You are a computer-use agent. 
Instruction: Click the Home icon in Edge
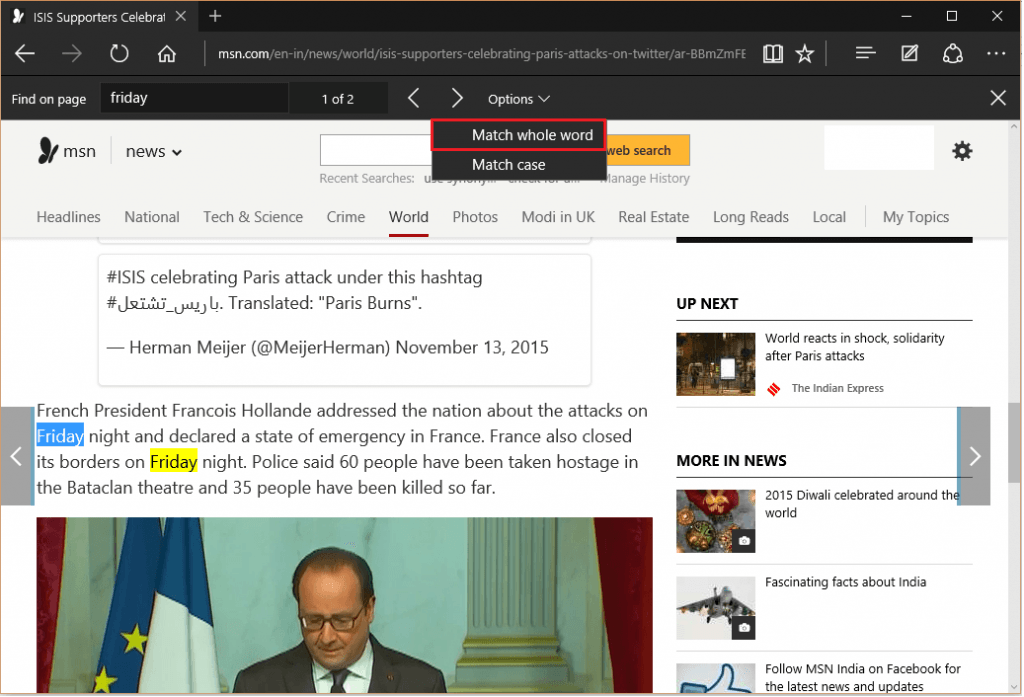coord(166,53)
